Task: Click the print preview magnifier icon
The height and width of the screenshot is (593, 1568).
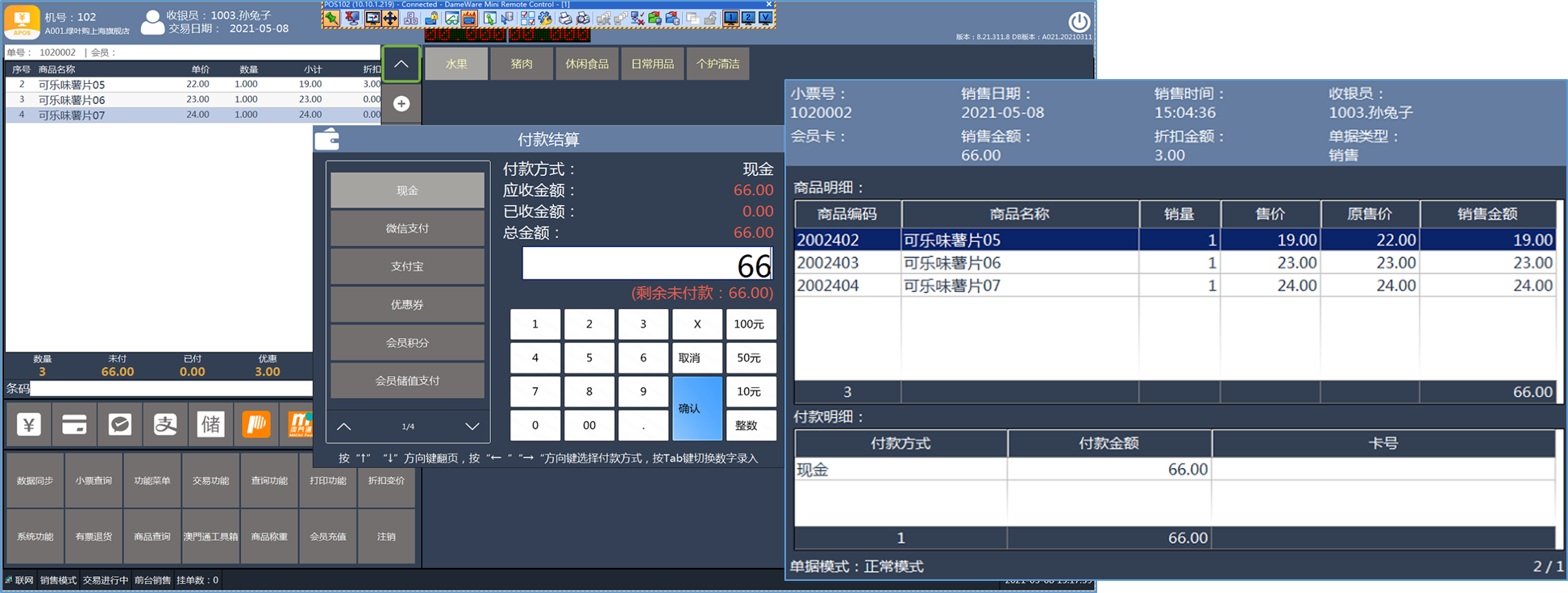Action: coord(583,18)
